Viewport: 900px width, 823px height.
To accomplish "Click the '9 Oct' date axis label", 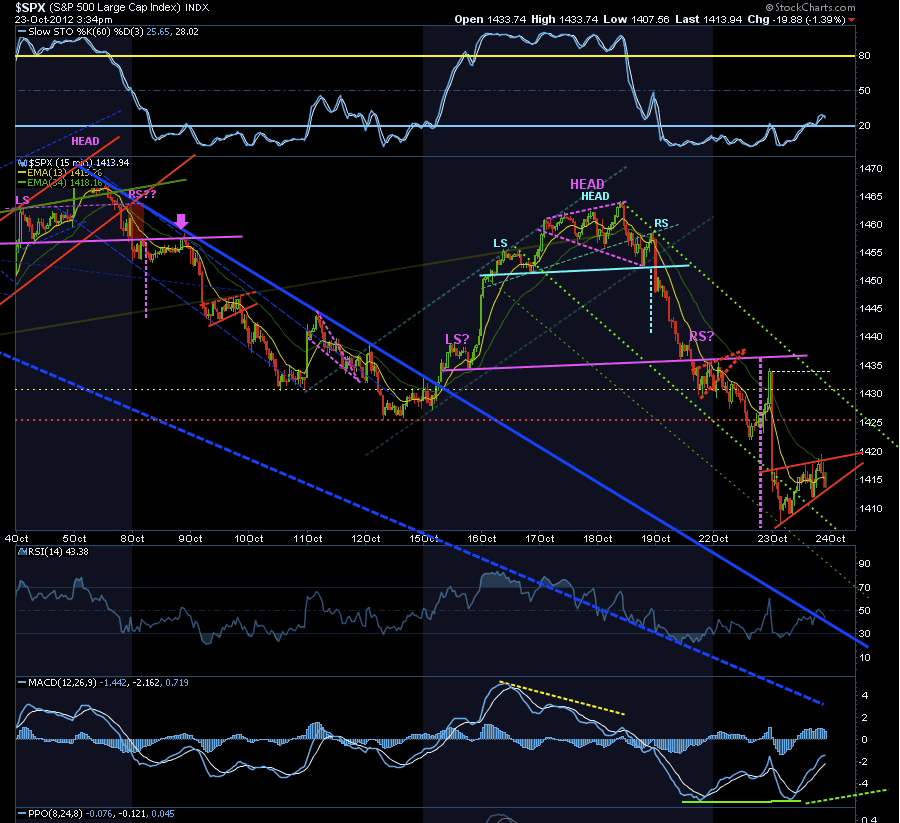I will (190, 538).
